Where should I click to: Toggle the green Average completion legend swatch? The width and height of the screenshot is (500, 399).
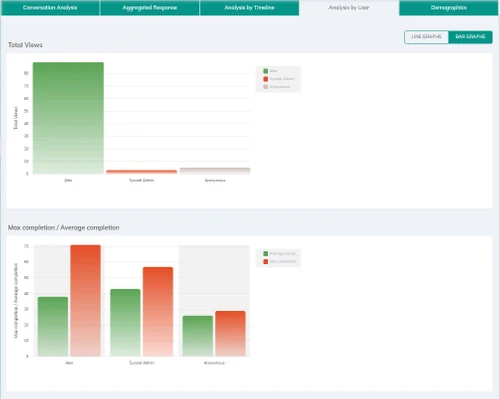click(266, 254)
